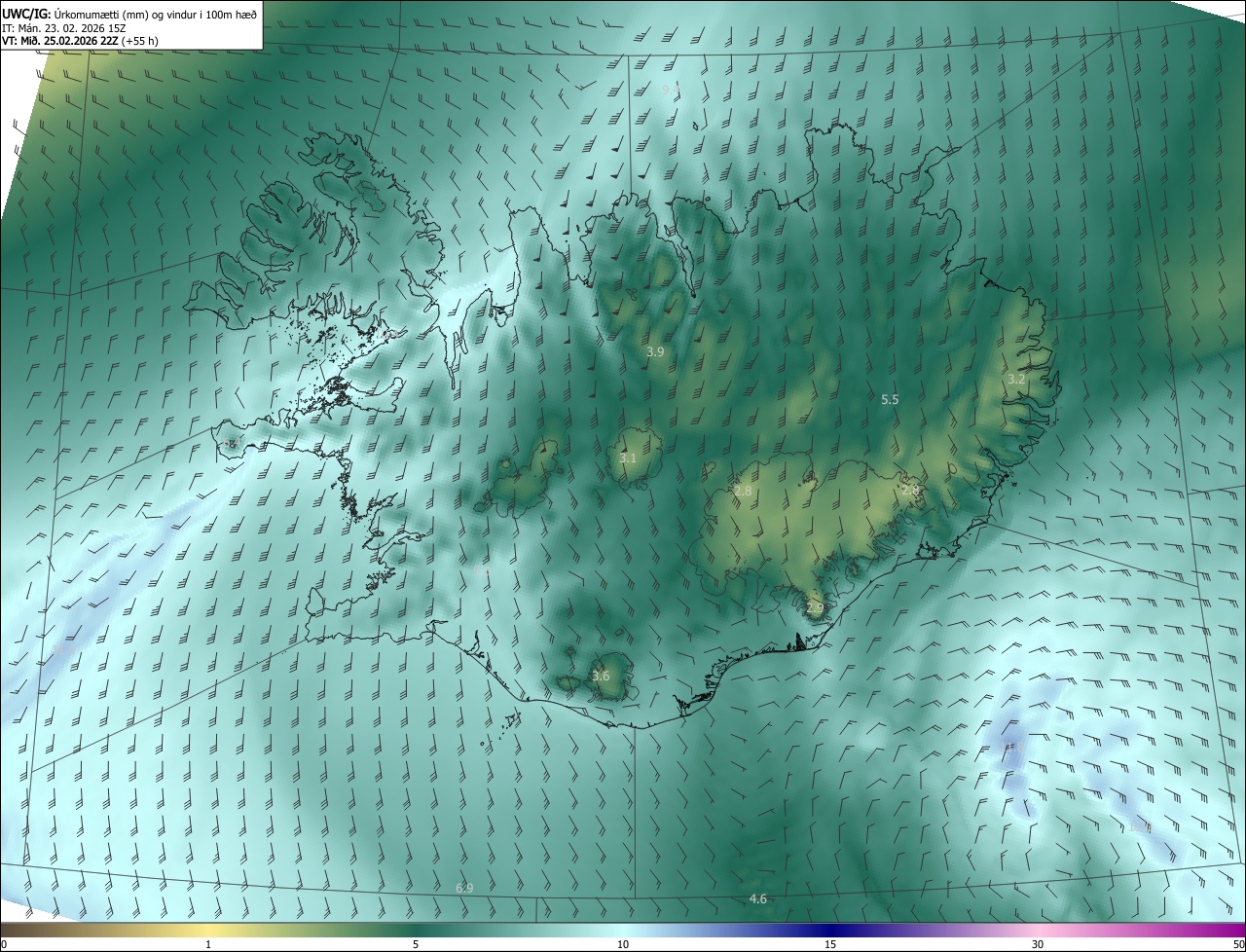The image size is (1246, 952).
Task: Click the colour scale tick label 0
Action: pyautogui.click(x=4, y=944)
